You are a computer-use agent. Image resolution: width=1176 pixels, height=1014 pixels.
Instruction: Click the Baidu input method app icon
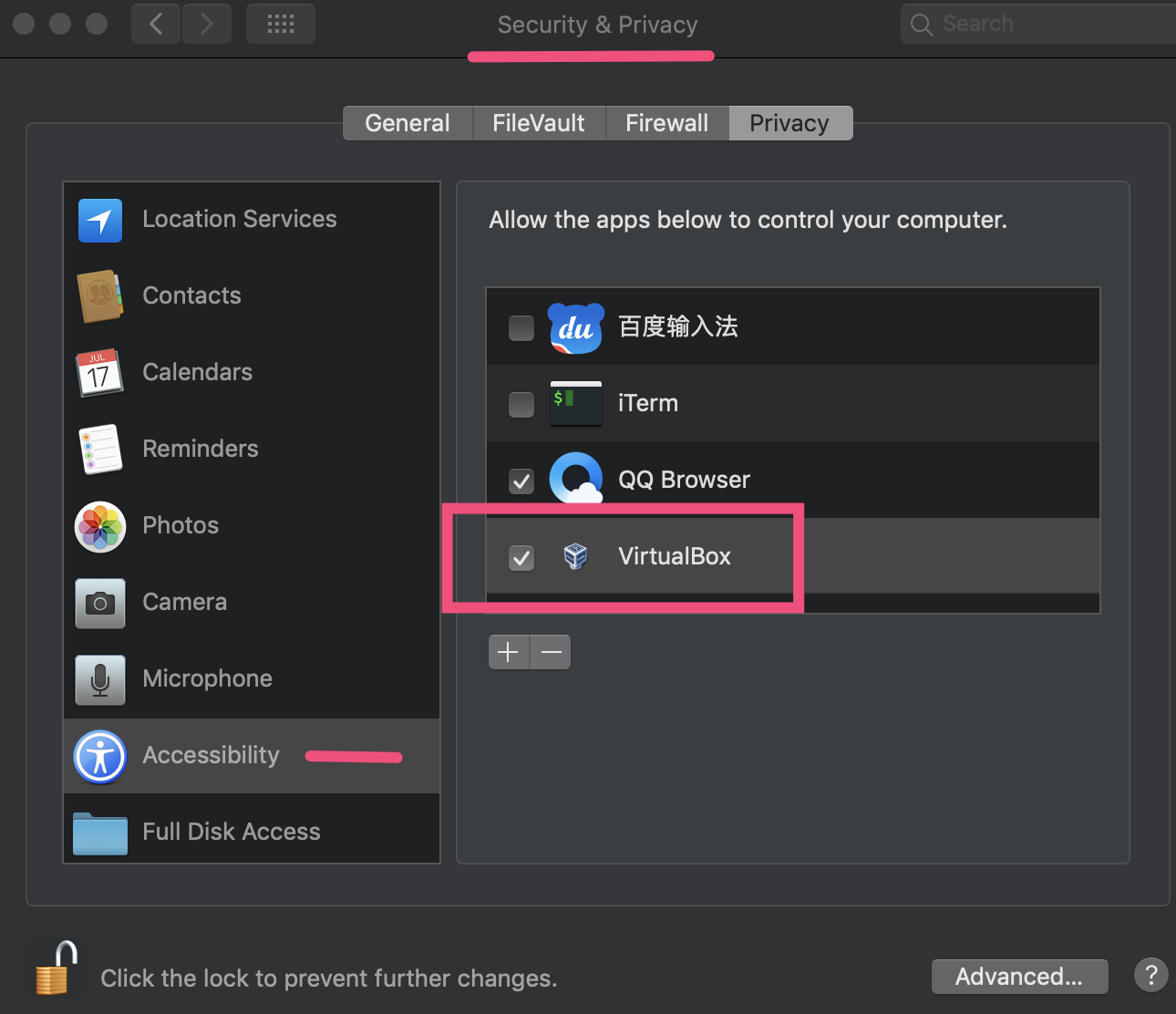(576, 327)
